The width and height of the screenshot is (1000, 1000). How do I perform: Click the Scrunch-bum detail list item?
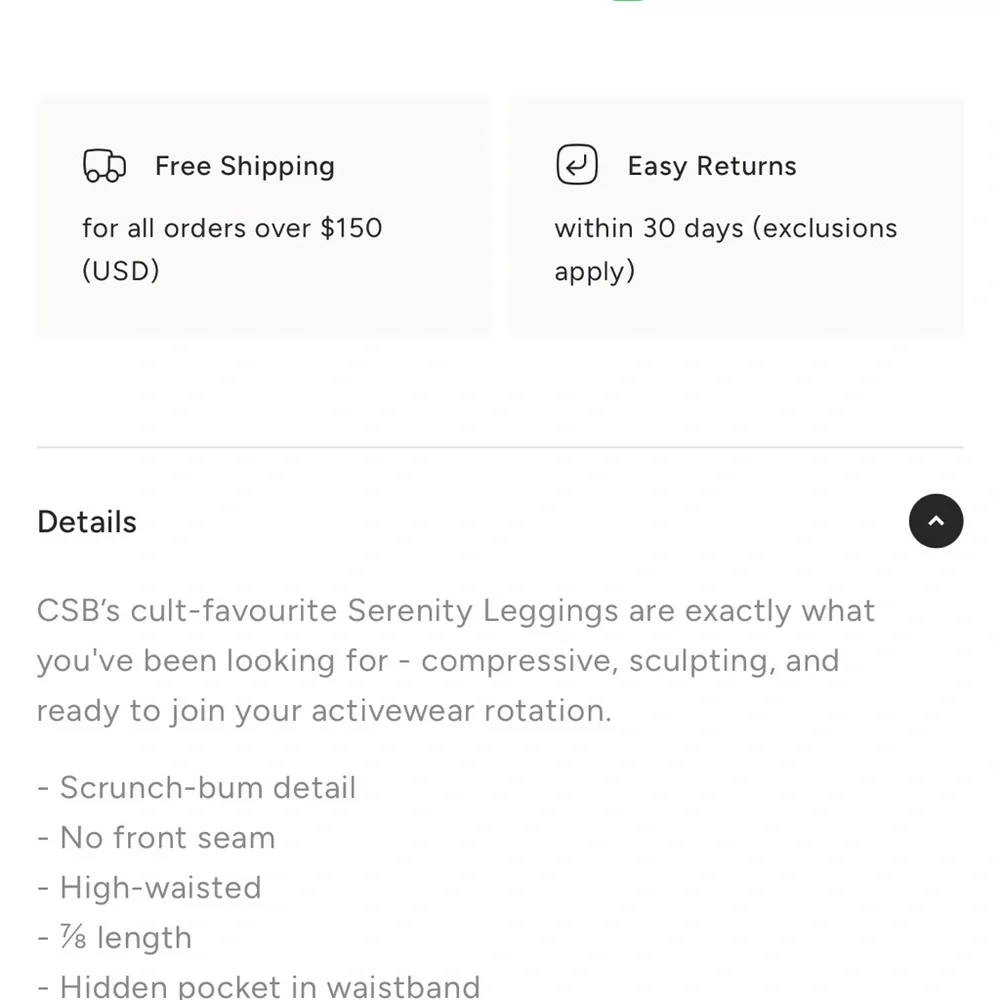click(196, 787)
